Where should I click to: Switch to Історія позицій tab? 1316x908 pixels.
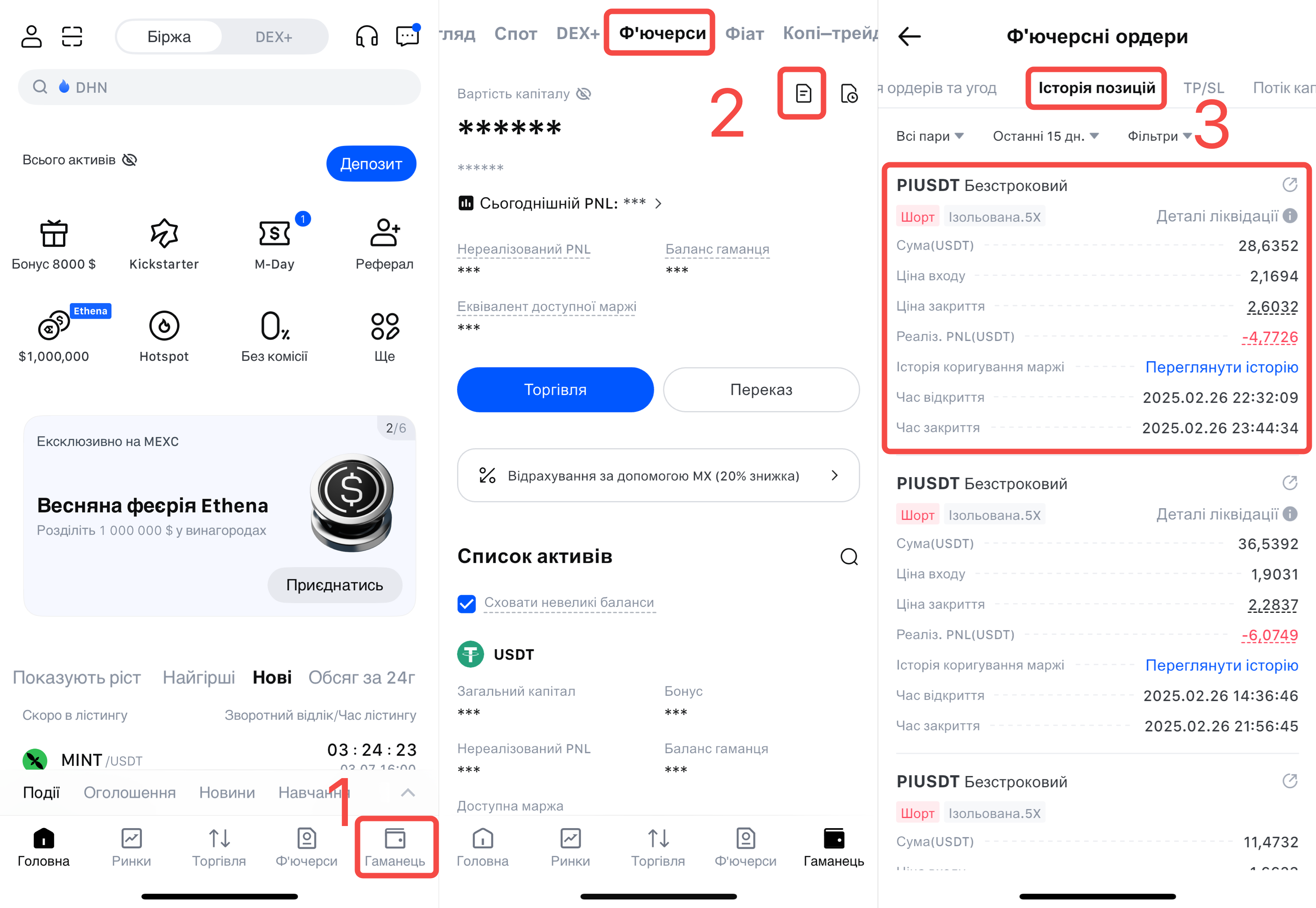click(x=1096, y=87)
